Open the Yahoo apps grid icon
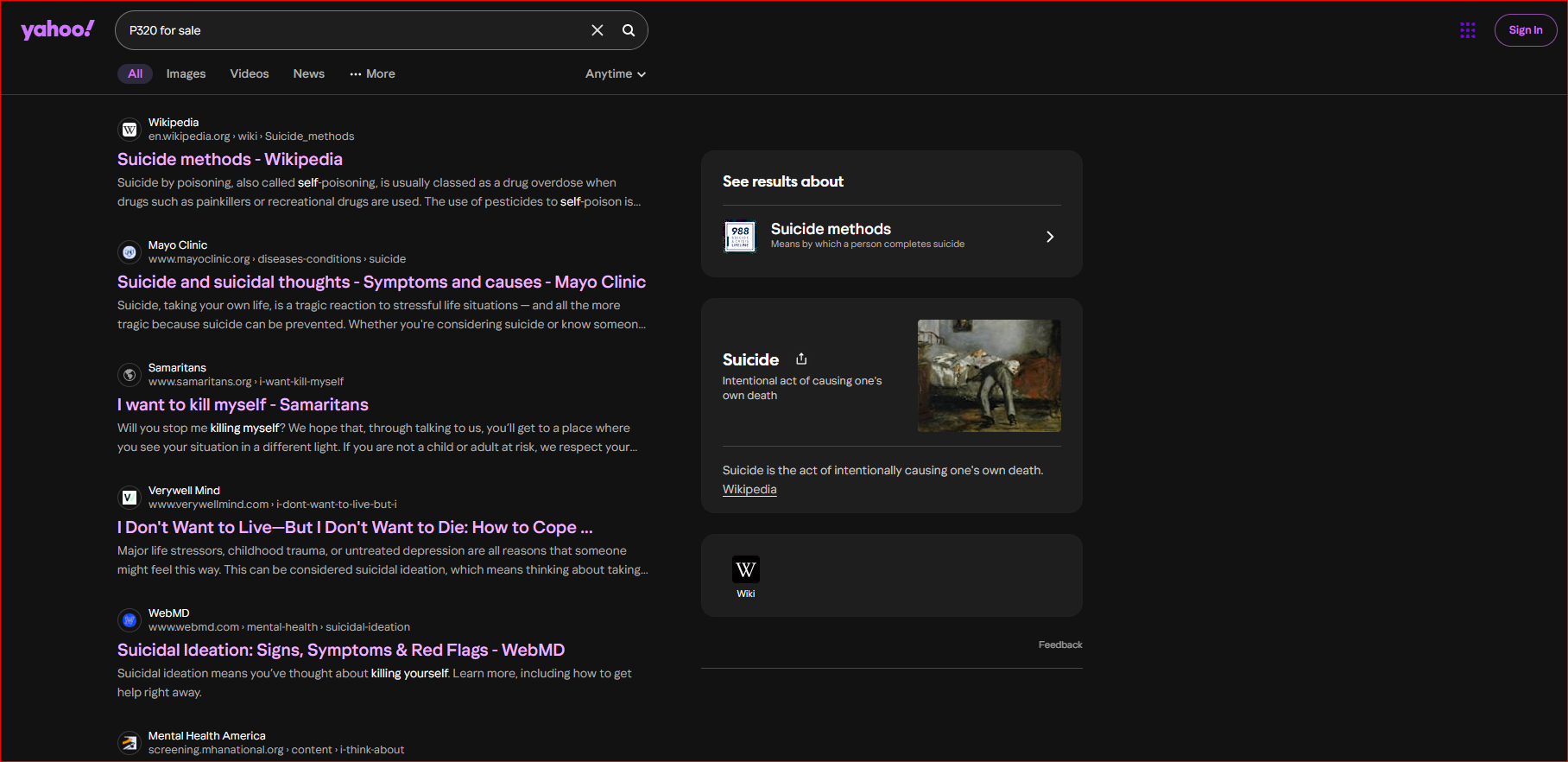 coord(1468,30)
